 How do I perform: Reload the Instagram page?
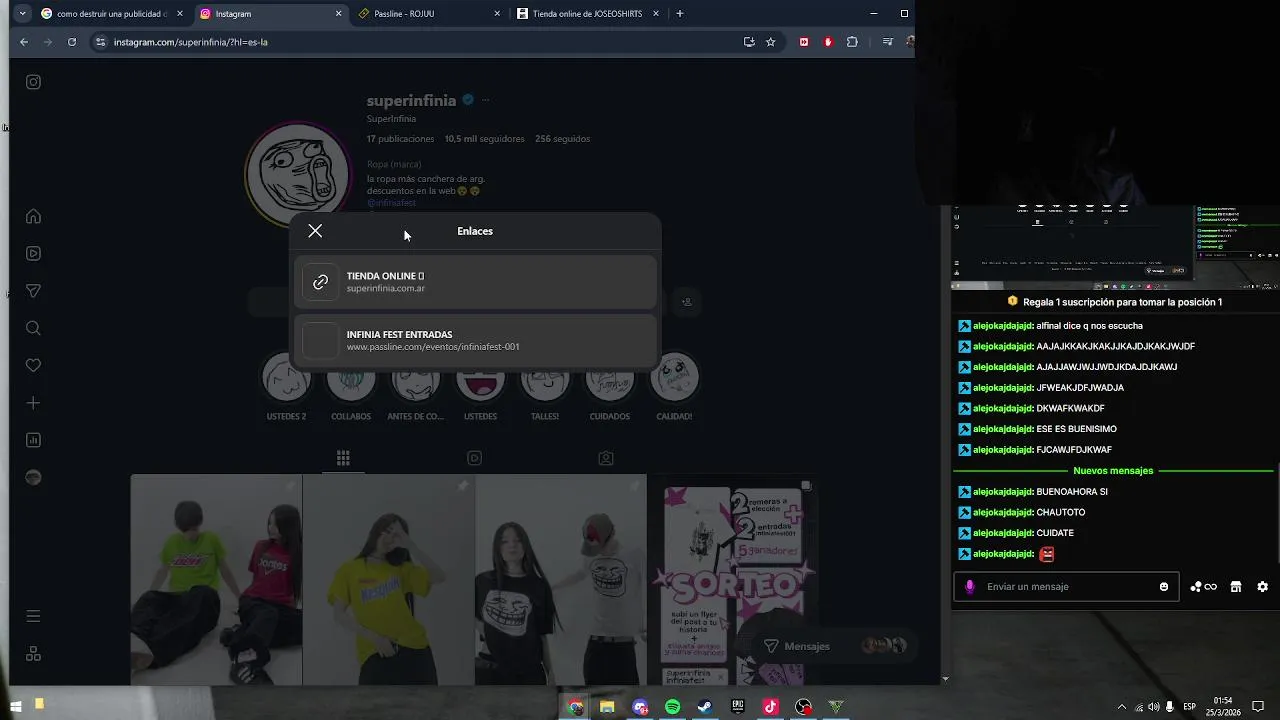[x=72, y=42]
